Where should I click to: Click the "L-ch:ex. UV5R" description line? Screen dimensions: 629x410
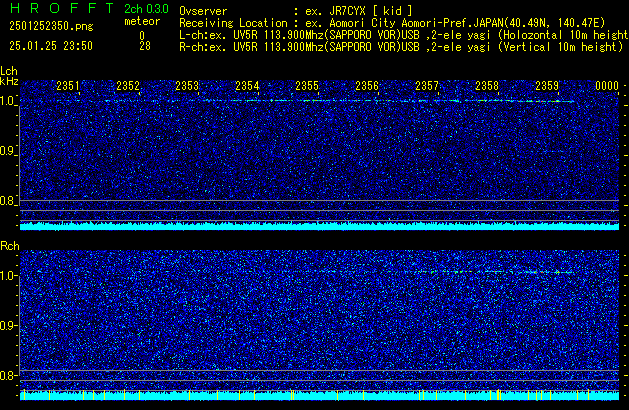(x=404, y=35)
